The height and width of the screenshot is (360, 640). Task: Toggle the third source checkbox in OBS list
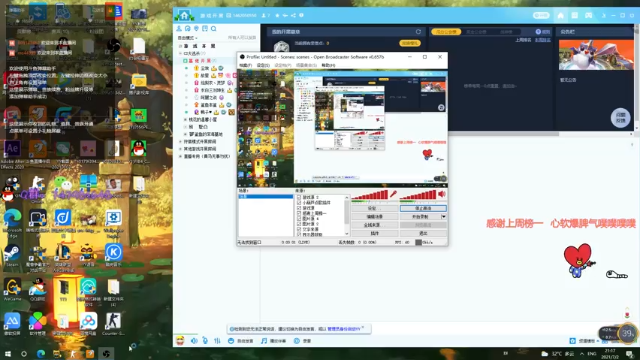click(x=299, y=208)
